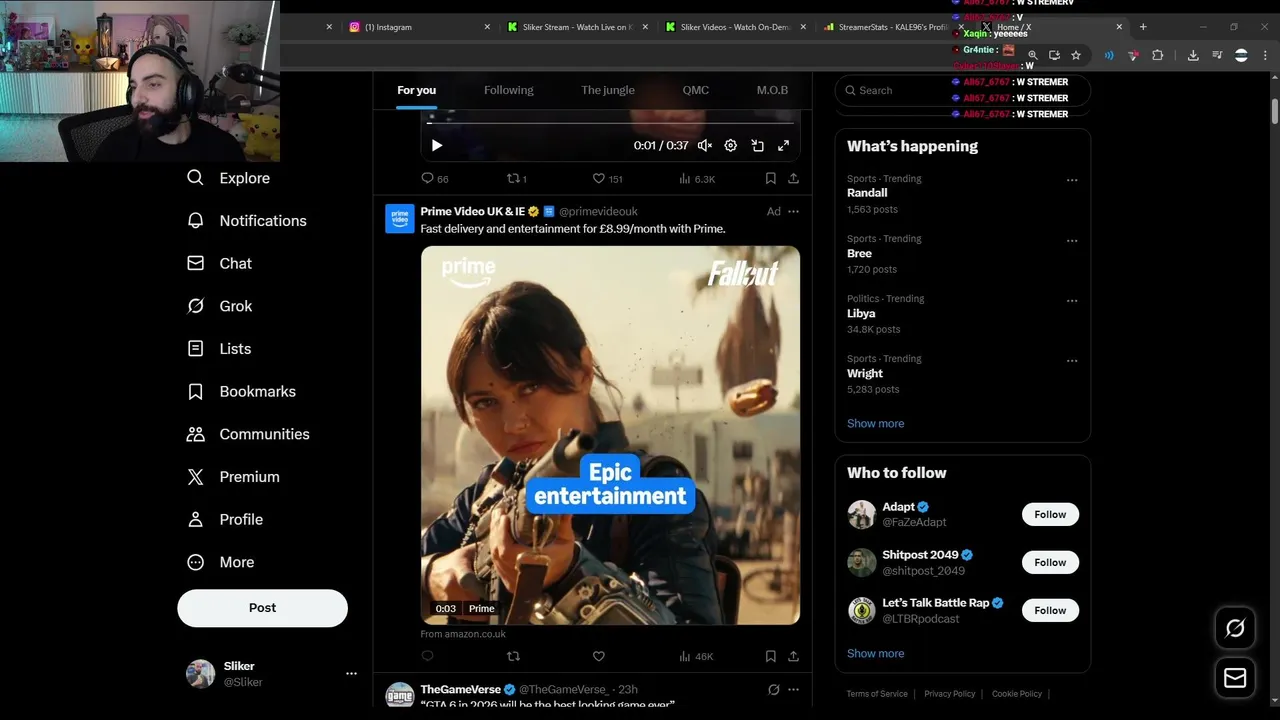This screenshot has width=1280, height=720.
Task: Open the Chrome extensions puzzle menu
Action: tap(1157, 56)
